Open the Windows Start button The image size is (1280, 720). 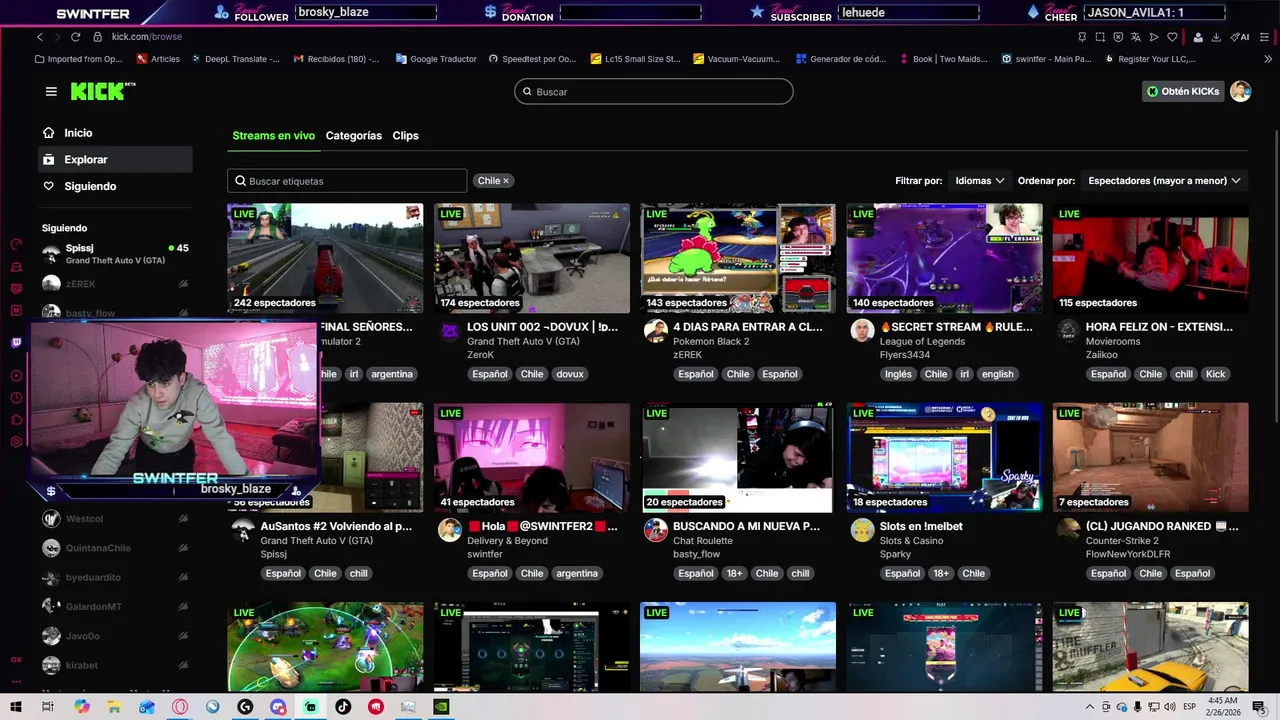pos(16,707)
